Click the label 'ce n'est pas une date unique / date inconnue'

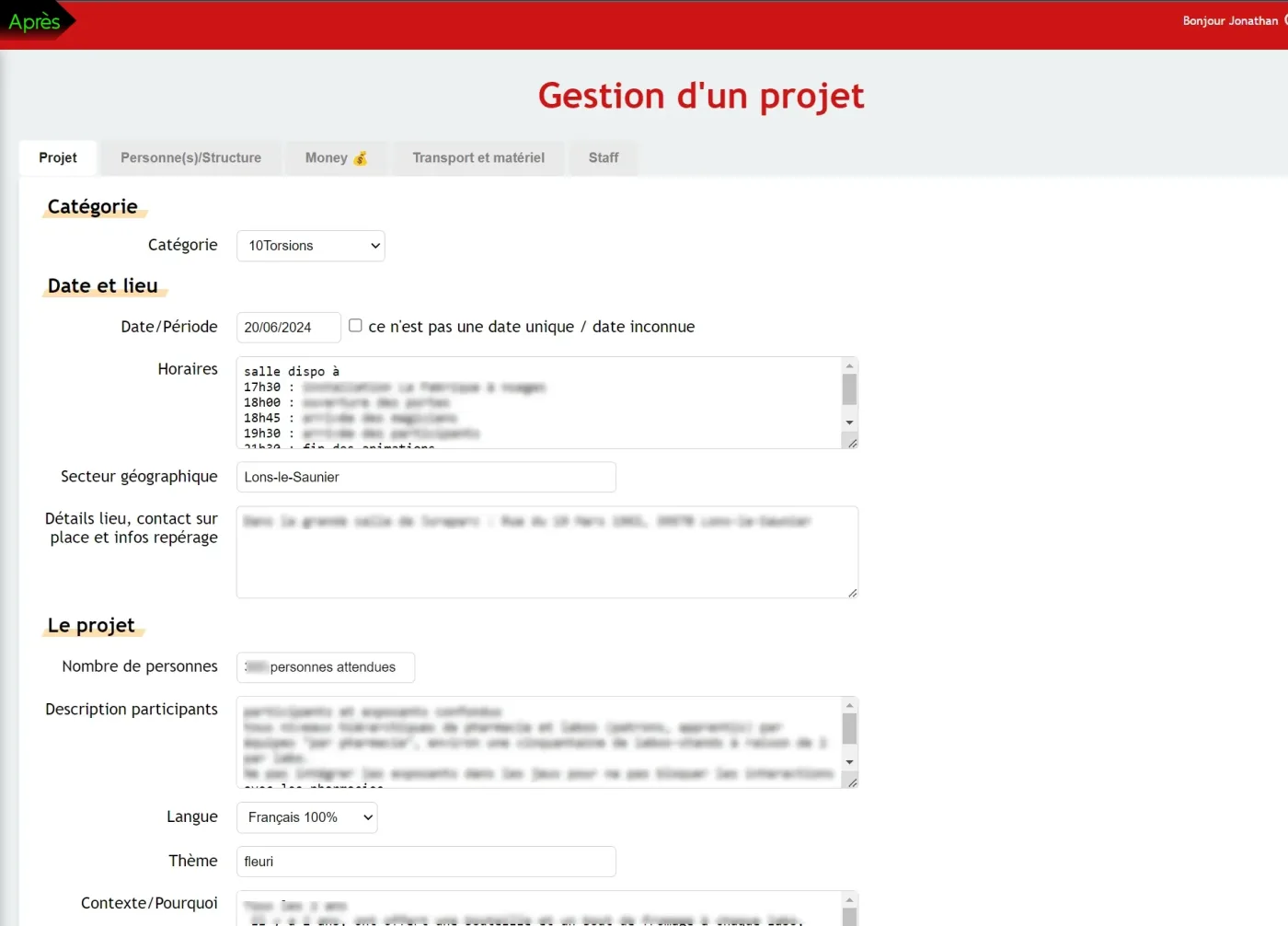532,327
